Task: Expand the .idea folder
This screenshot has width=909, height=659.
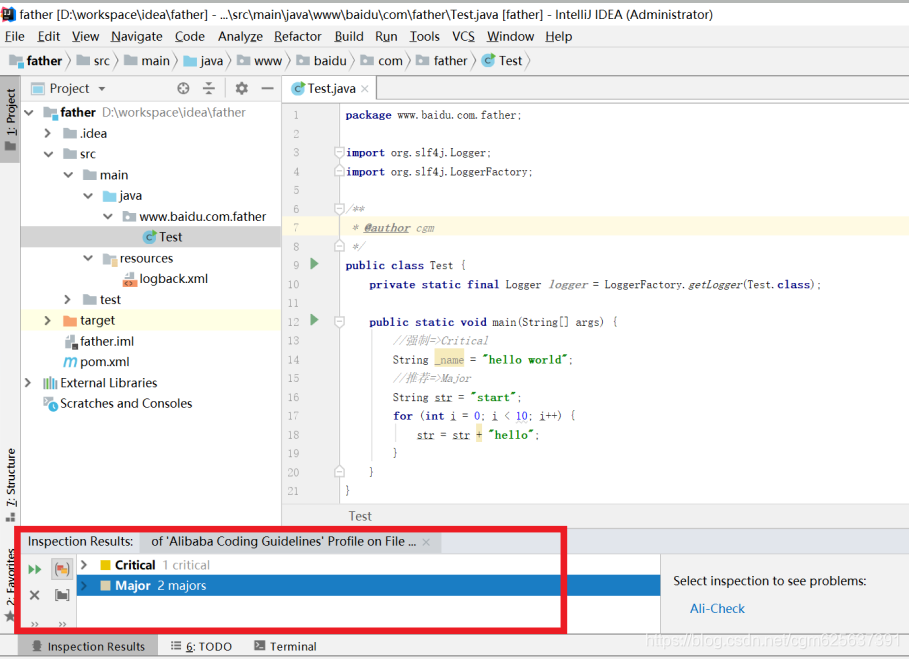Action: pyautogui.click(x=48, y=133)
